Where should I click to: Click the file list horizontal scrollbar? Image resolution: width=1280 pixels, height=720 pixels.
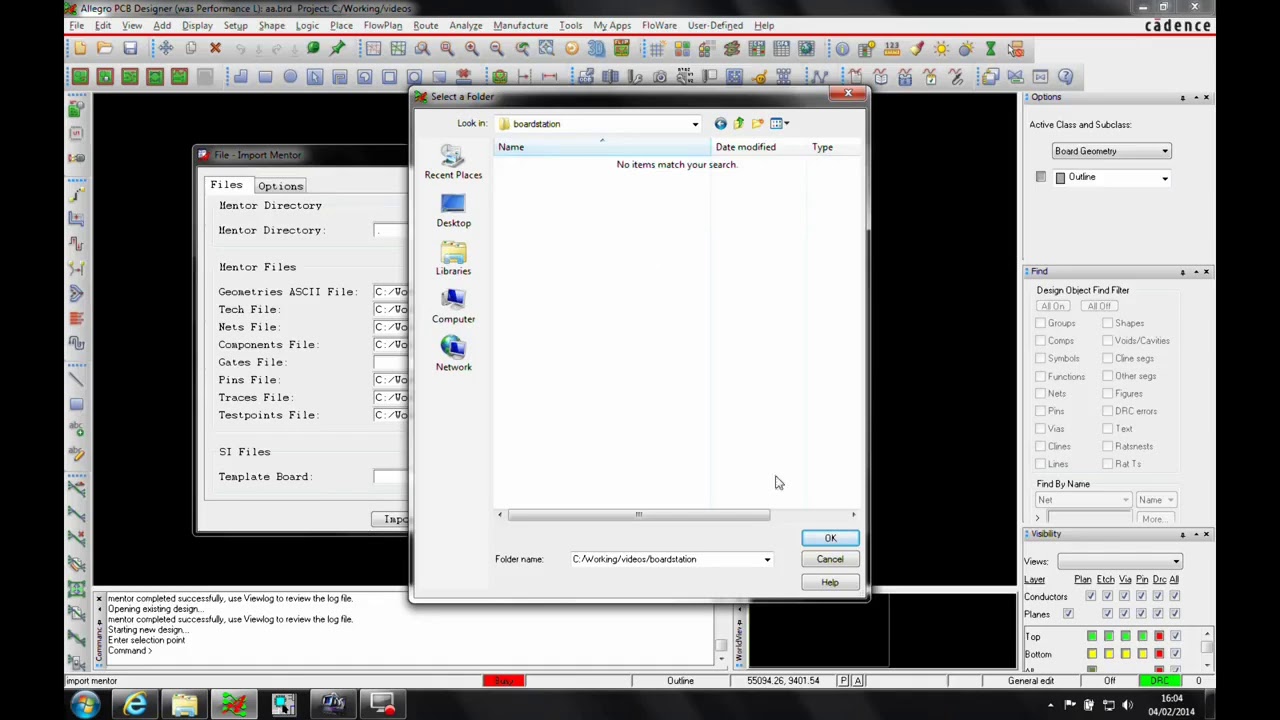pyautogui.click(x=638, y=515)
